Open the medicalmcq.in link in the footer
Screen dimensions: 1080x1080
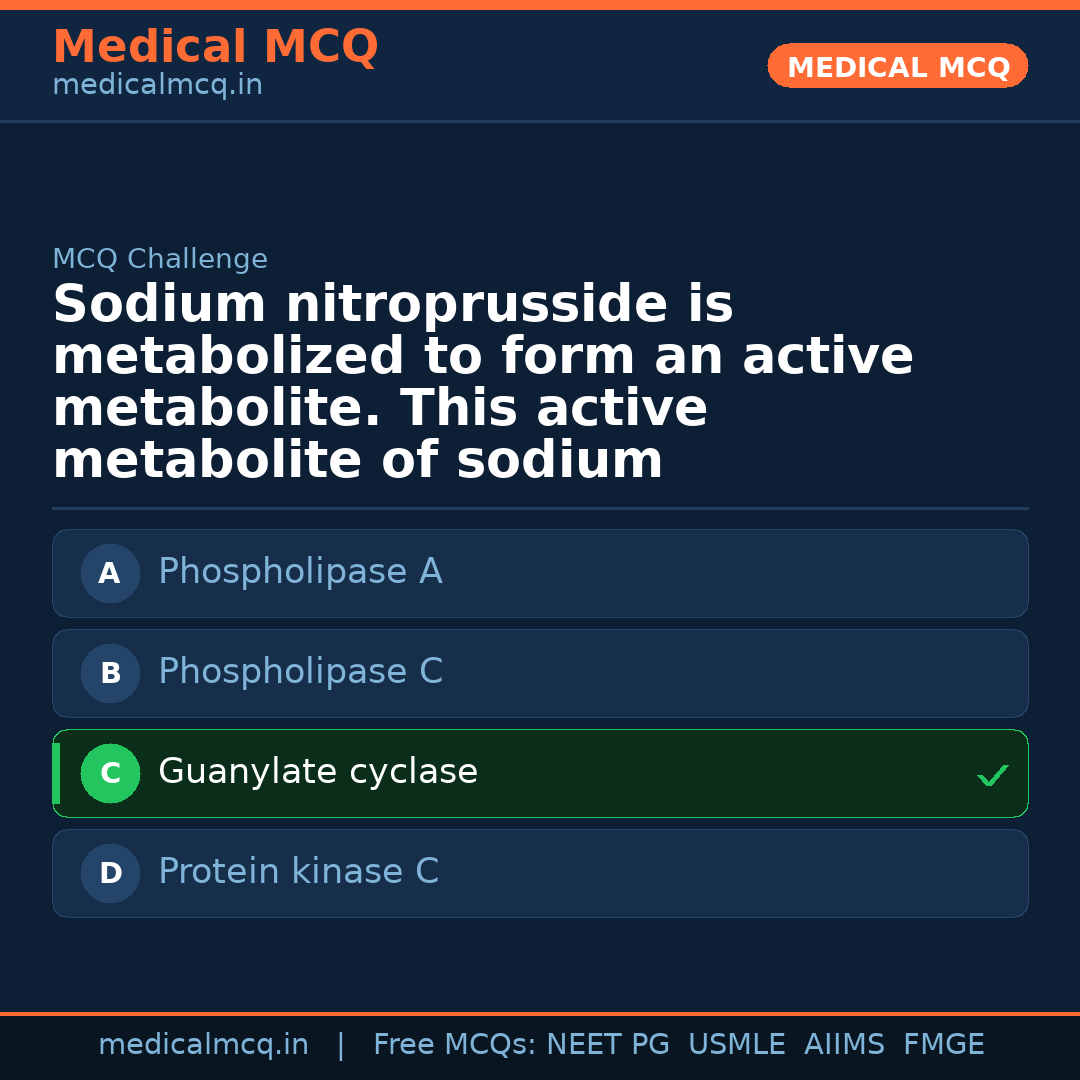tap(203, 1045)
